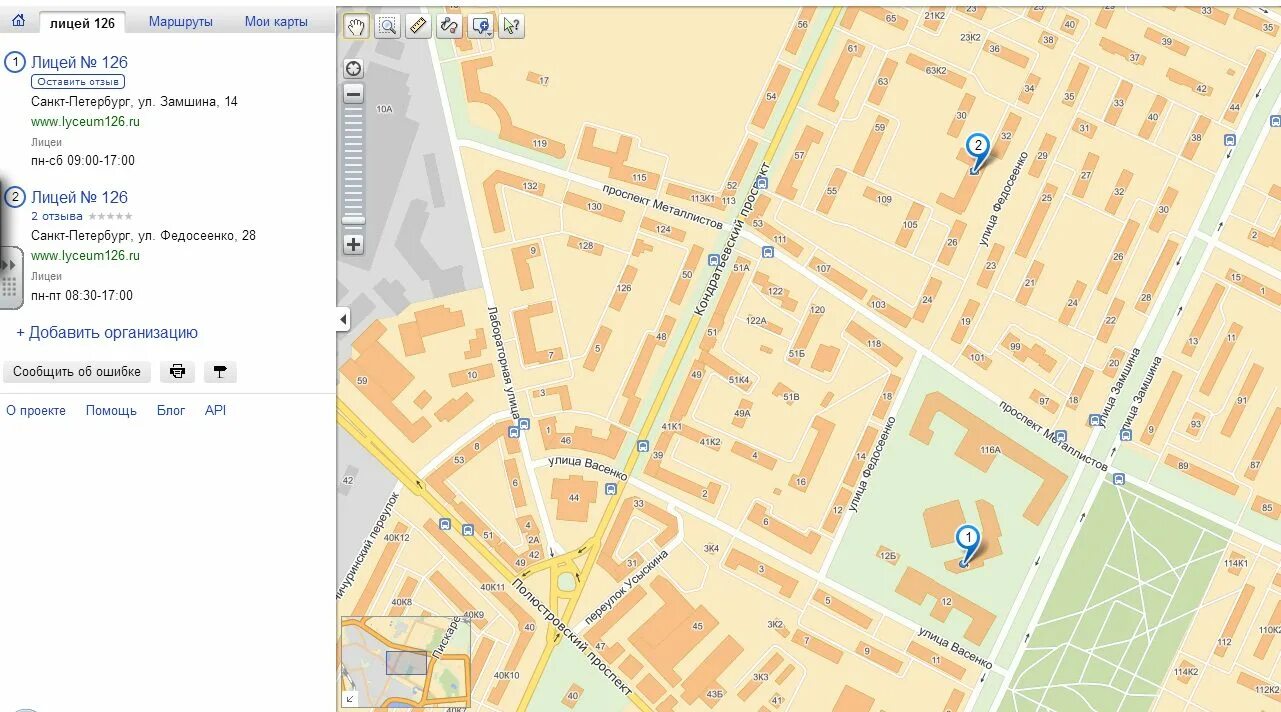1281x712 pixels.
Task: Click the overview minimap thumbnail
Action: pos(406,661)
